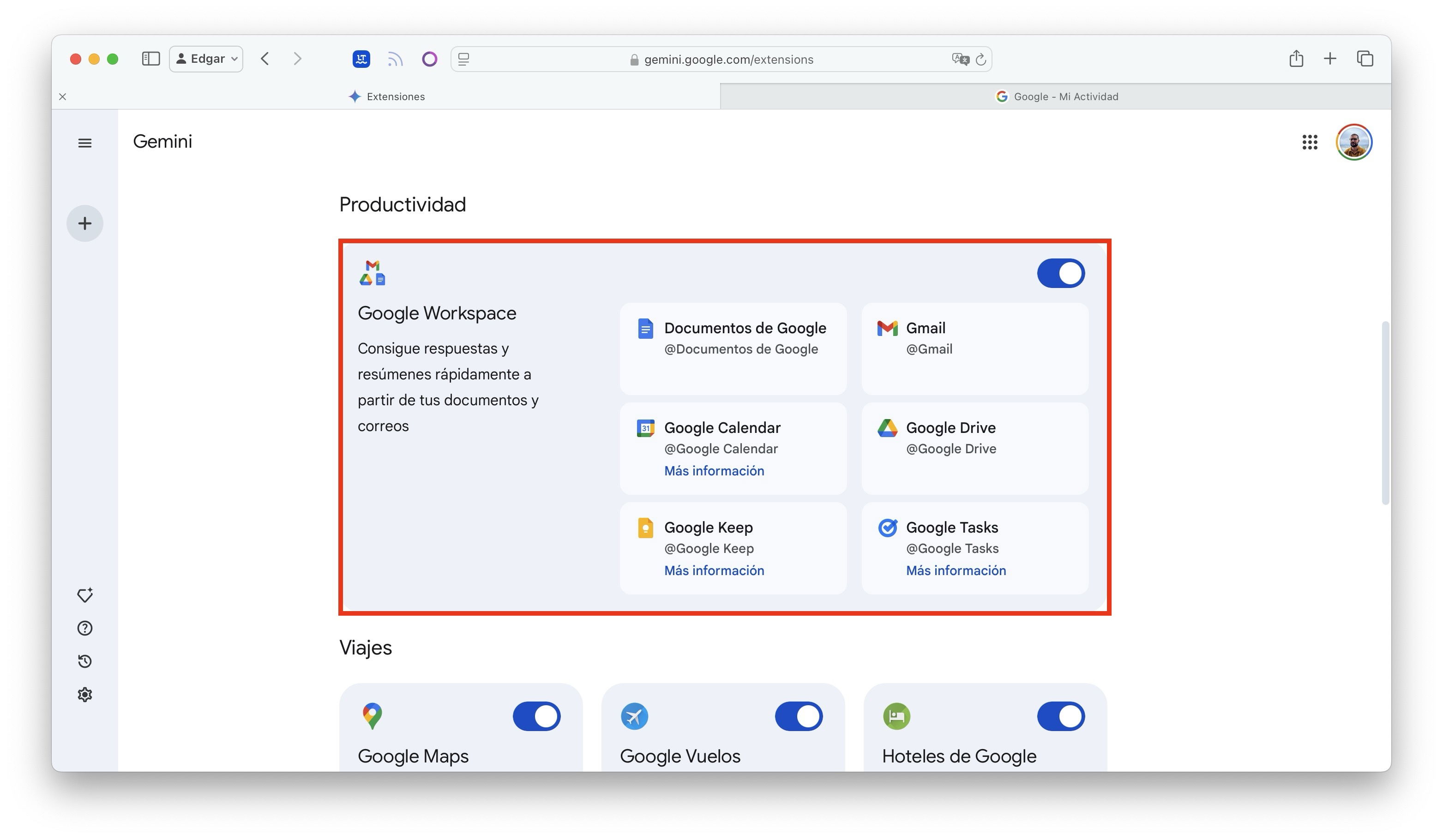This screenshot has width=1443, height=840.
Task: Click the Google Vuelos card title
Action: [680, 756]
